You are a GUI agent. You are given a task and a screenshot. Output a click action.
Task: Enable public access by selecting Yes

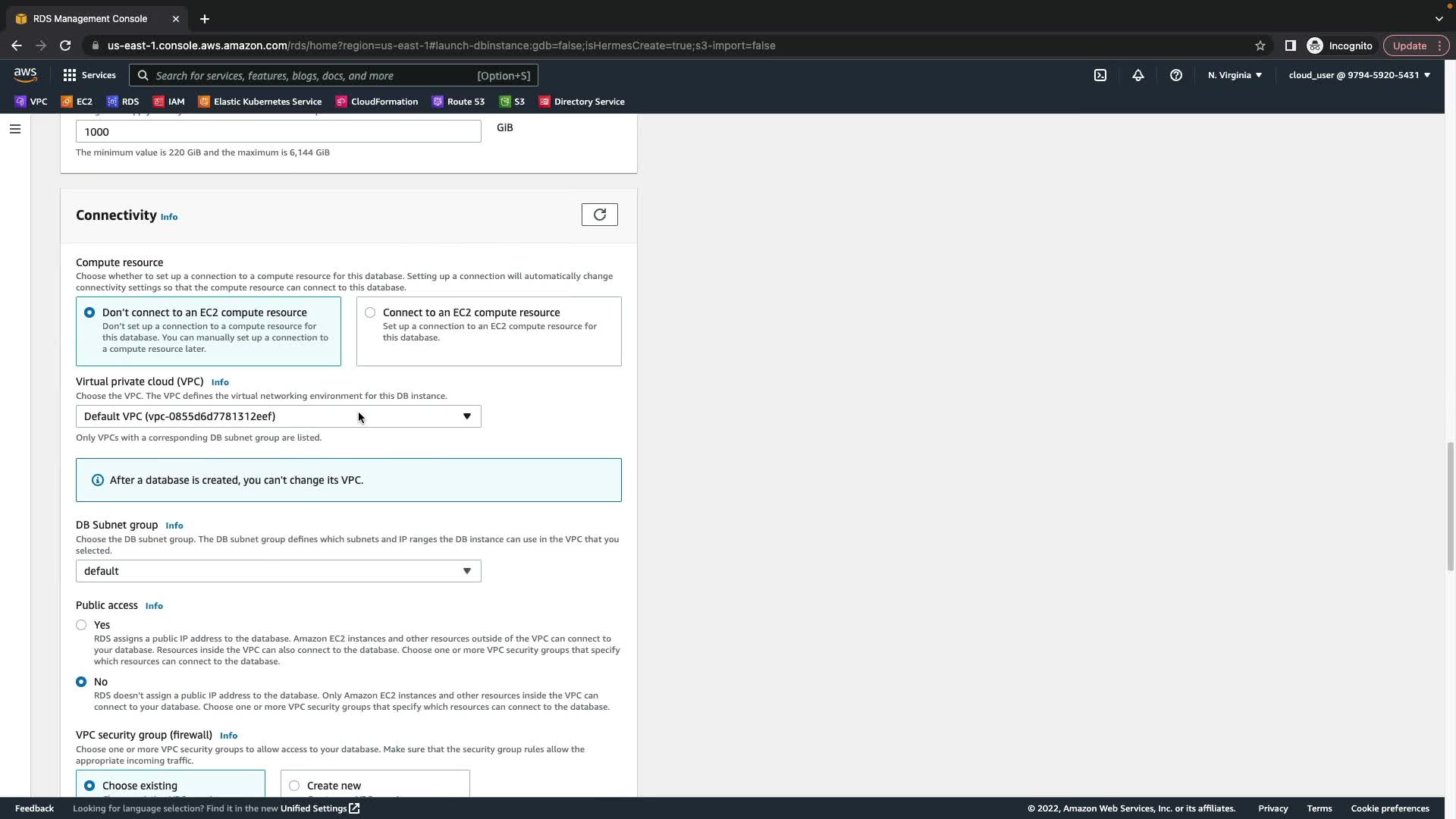(x=81, y=625)
